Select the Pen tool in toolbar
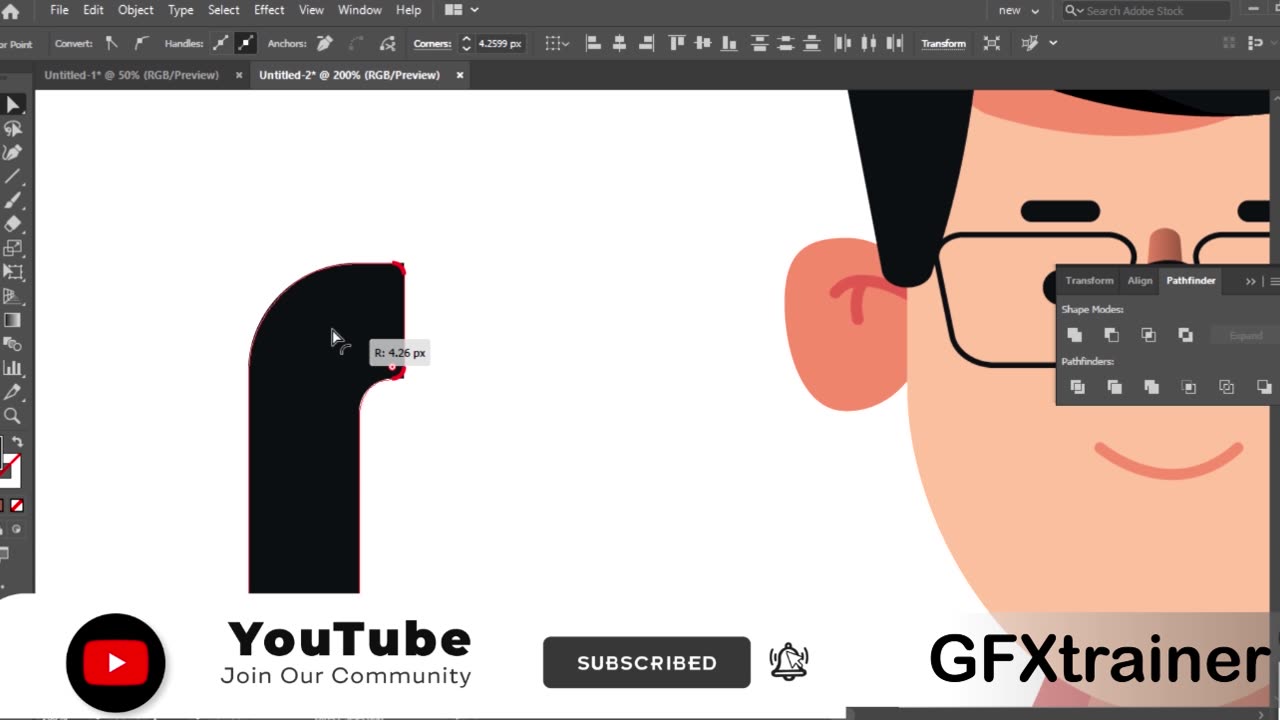 (13, 153)
